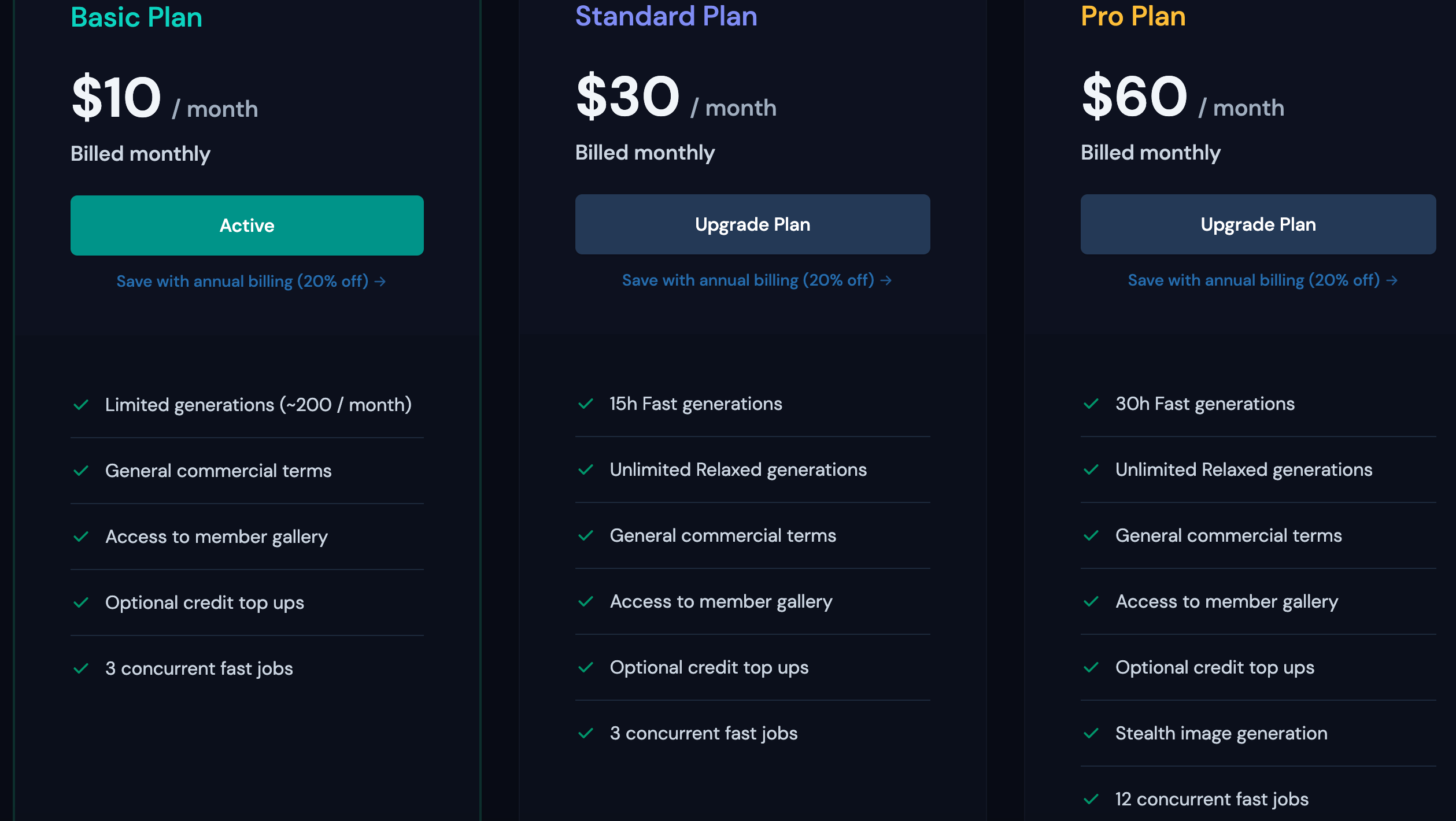
Task: Click checkmark beside Standard Unlimited Relaxed generations
Action: [x=586, y=469]
